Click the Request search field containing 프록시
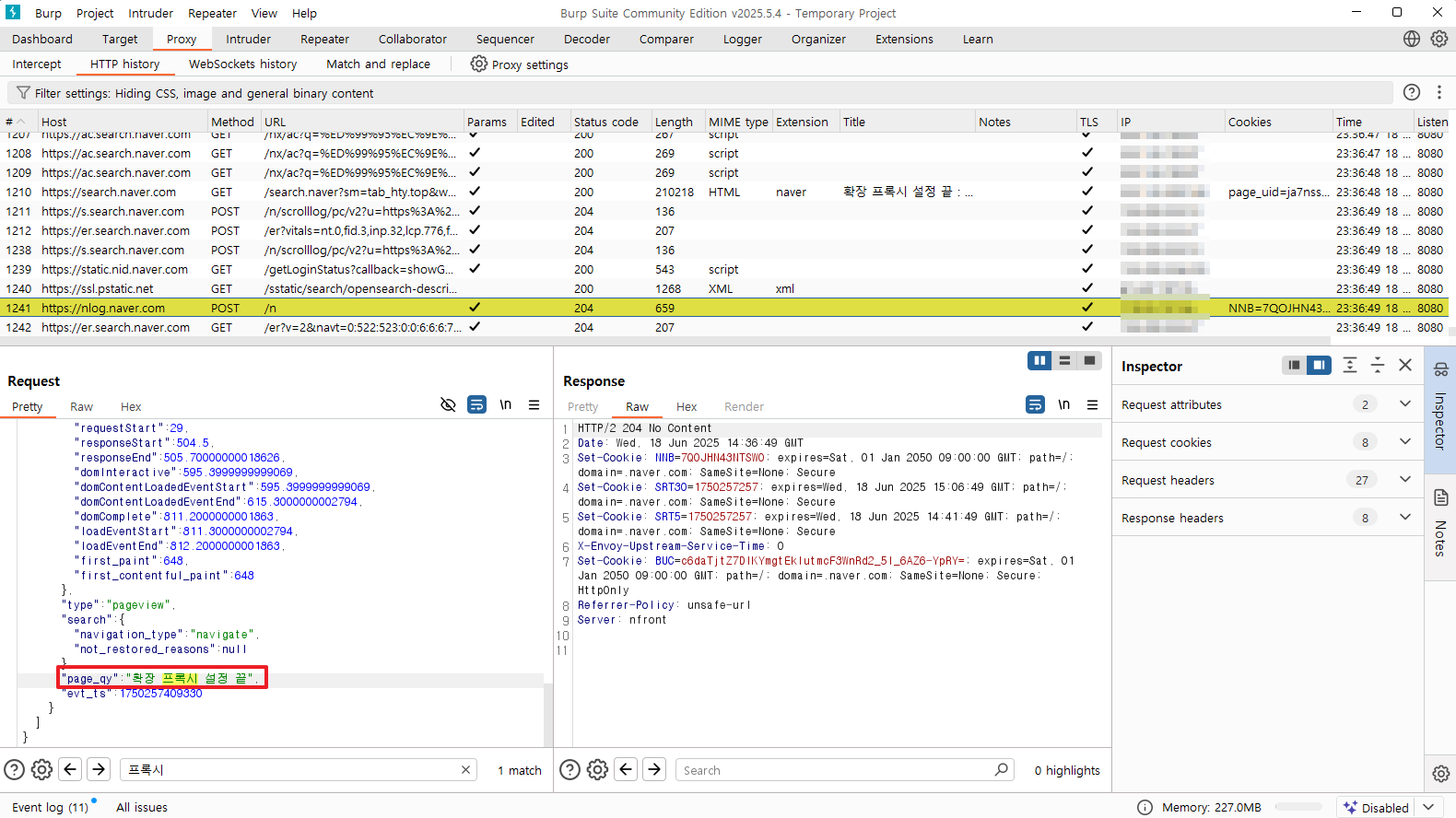This screenshot has height=818, width=1456. pos(299,770)
